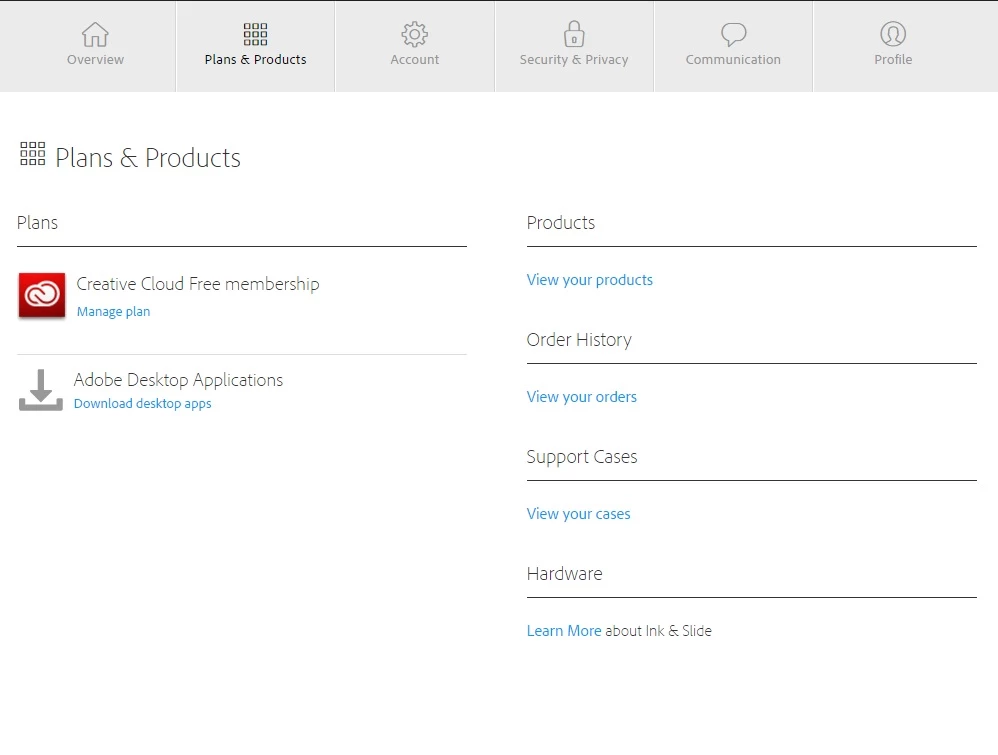The height and width of the screenshot is (755, 998).
Task: Switch to the Overview tab
Action: point(95,60)
